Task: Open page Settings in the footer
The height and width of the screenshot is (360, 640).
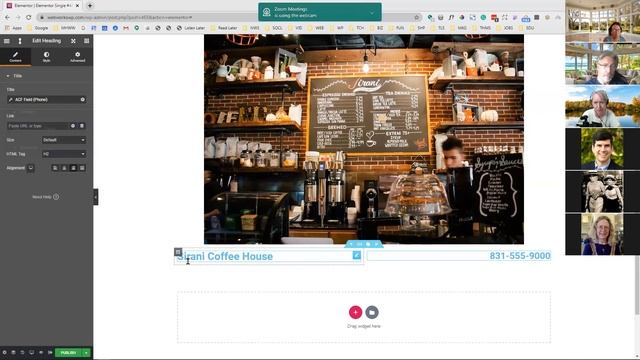Action: coord(4,353)
